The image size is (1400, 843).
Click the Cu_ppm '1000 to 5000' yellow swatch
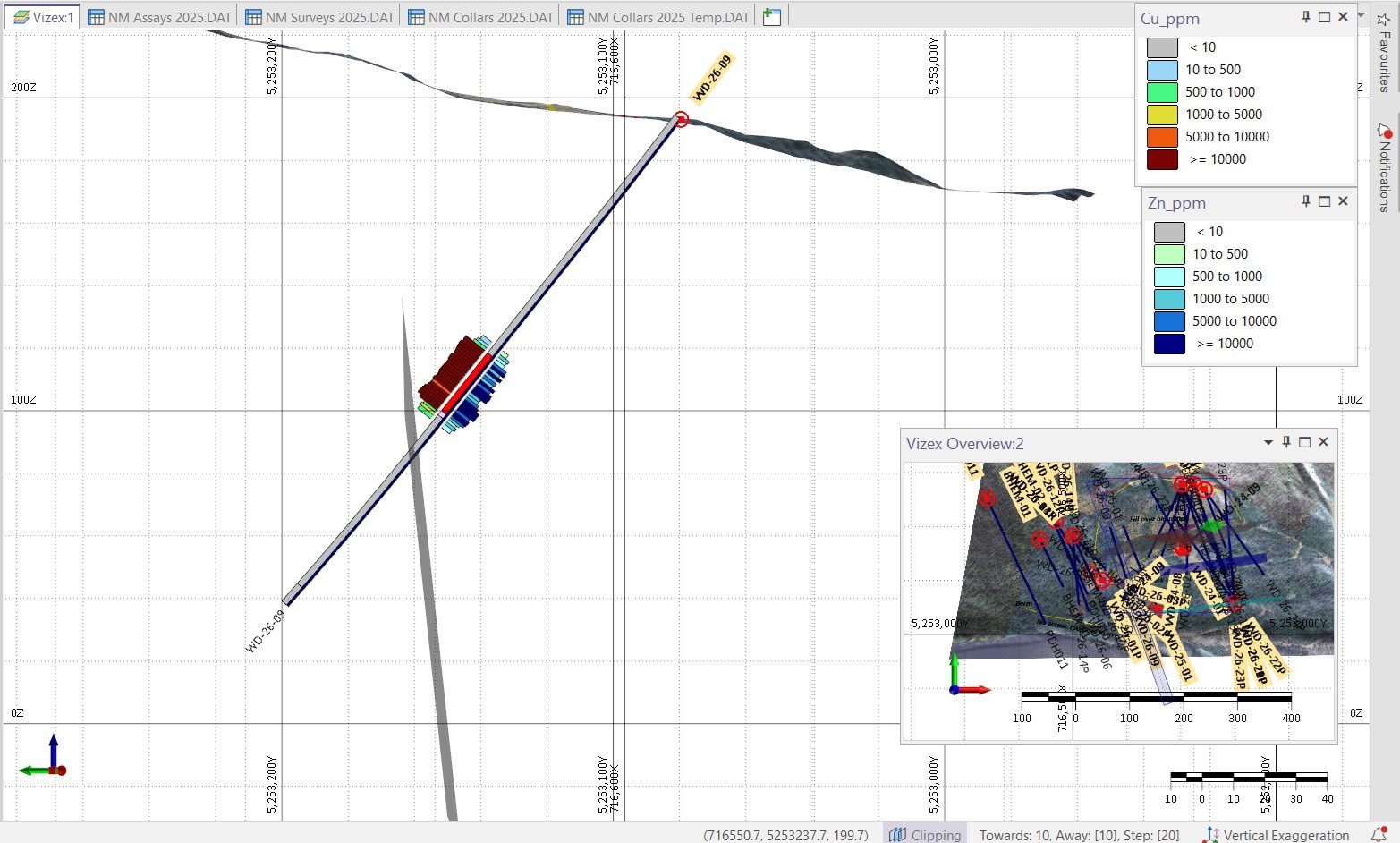[1162, 115]
